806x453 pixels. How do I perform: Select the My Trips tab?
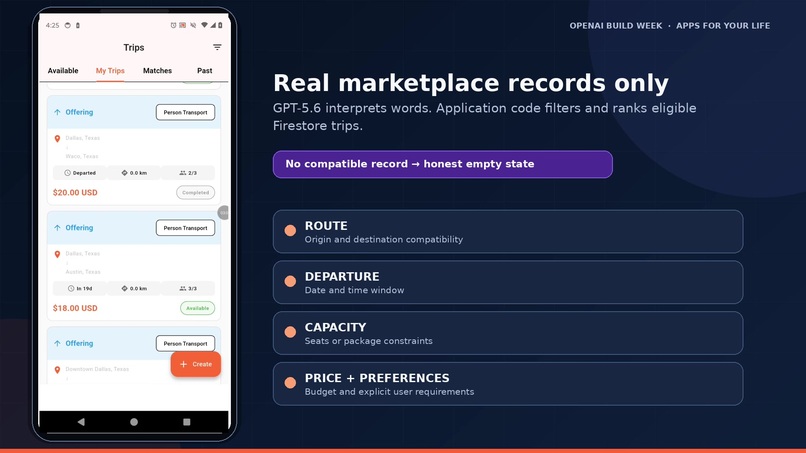(x=110, y=70)
